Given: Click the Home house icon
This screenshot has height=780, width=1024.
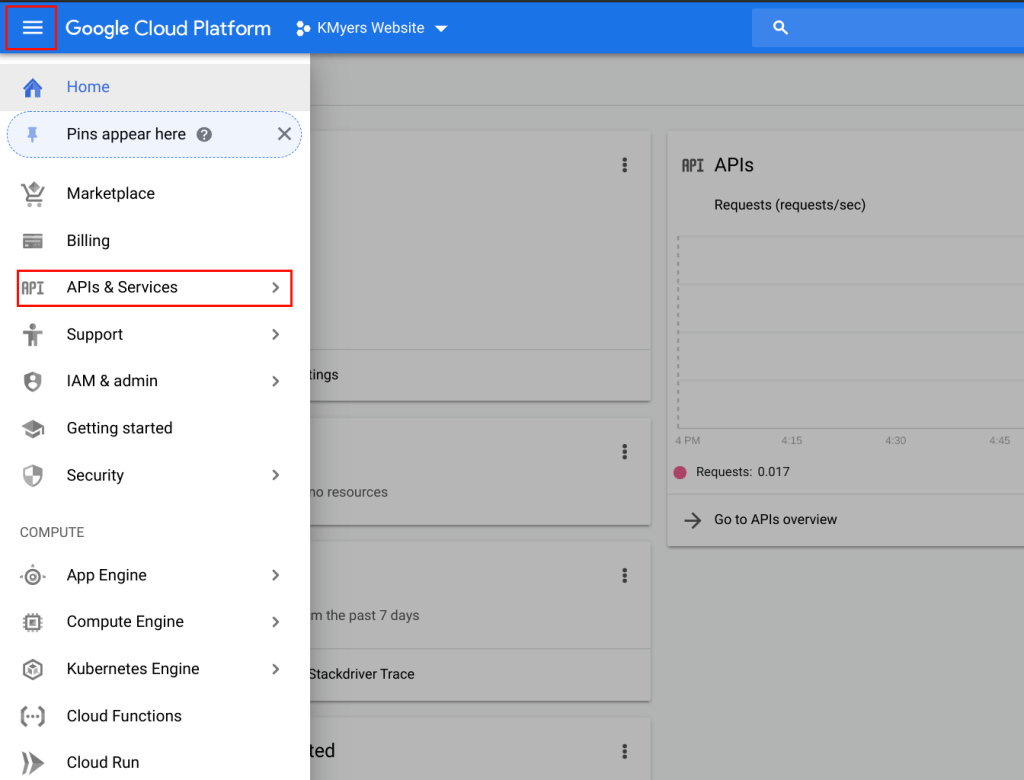Looking at the screenshot, I should (33, 87).
